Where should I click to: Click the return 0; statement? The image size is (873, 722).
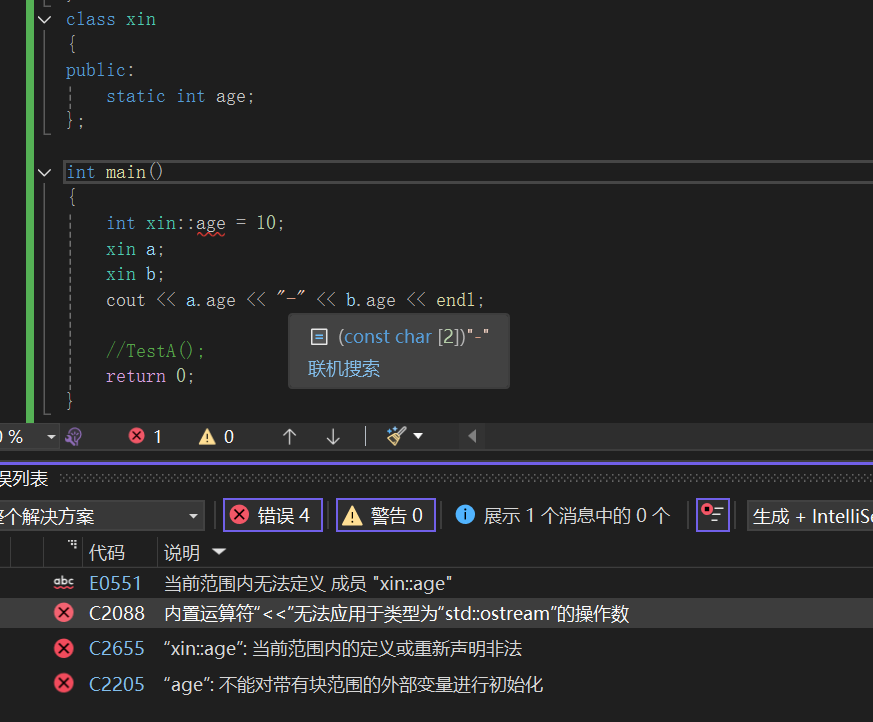(150, 376)
